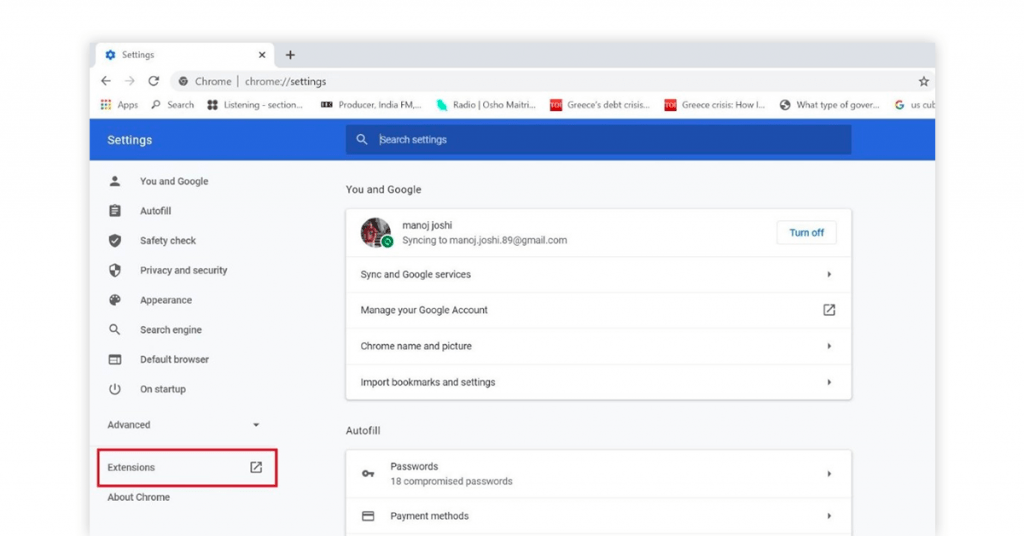Open the Search bookmark
1024x536 pixels.
pos(172,104)
